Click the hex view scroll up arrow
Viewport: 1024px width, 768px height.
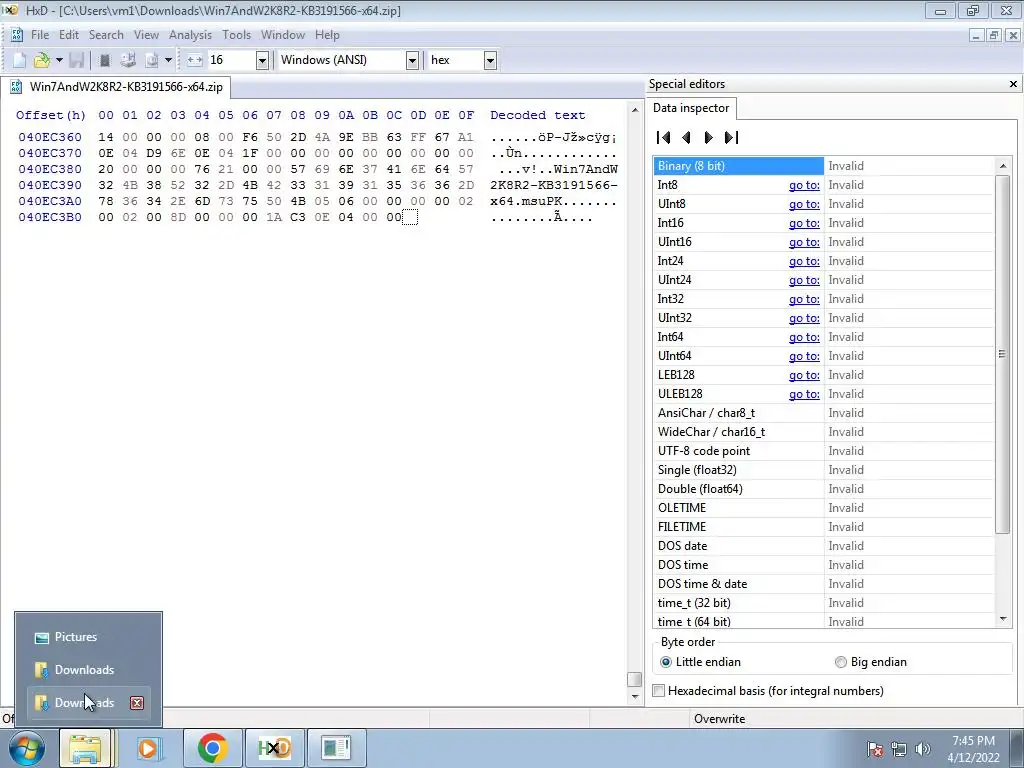[x=635, y=110]
